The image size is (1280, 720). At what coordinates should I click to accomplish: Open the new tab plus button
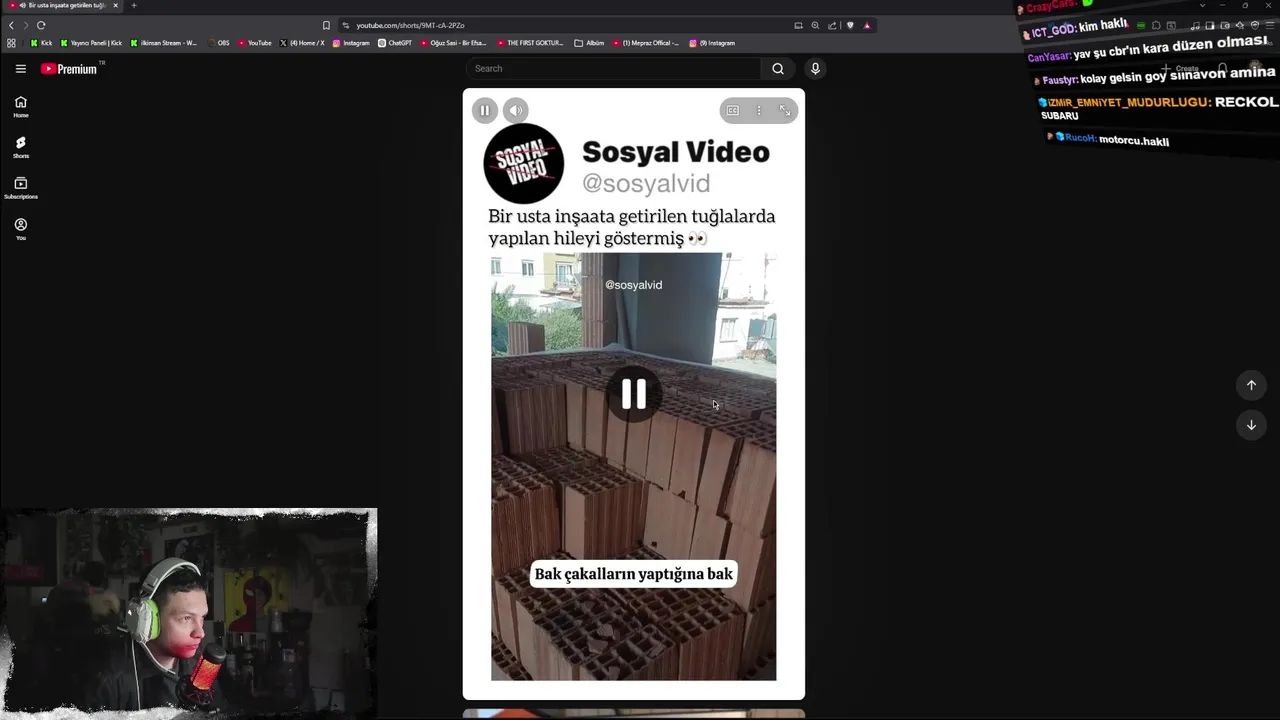pyautogui.click(x=134, y=5)
